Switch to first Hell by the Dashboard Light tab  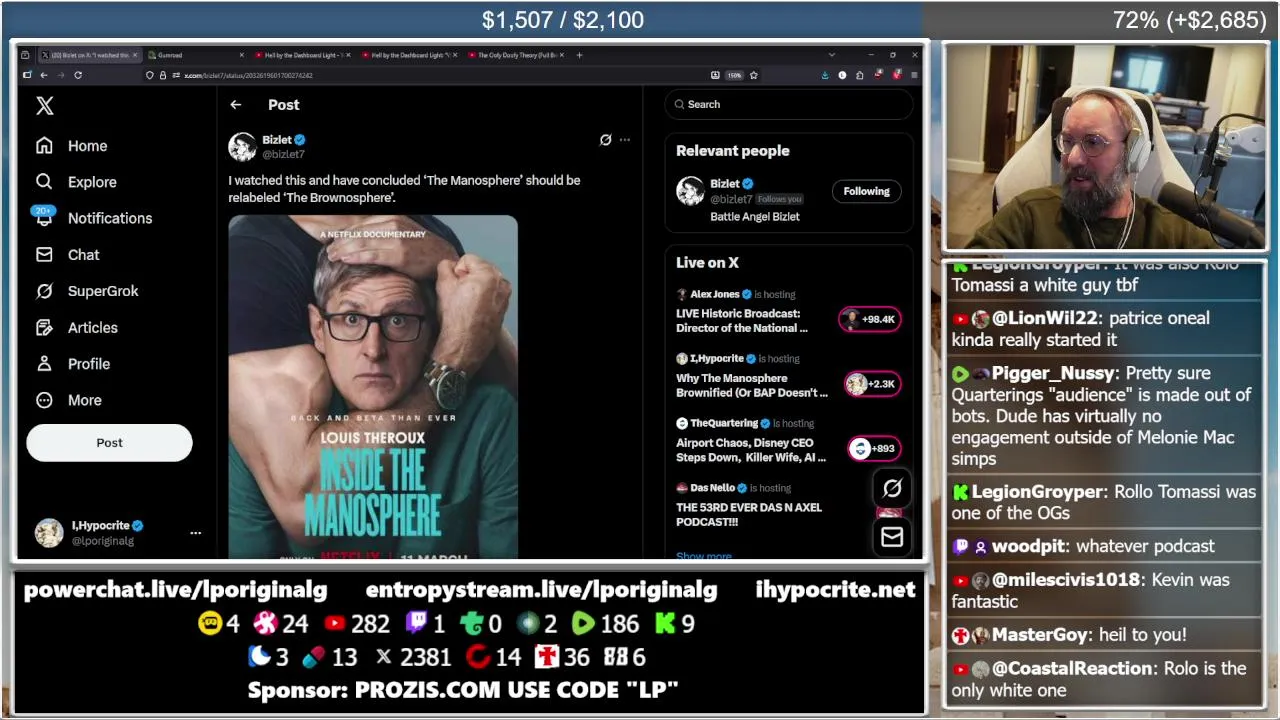coord(302,55)
